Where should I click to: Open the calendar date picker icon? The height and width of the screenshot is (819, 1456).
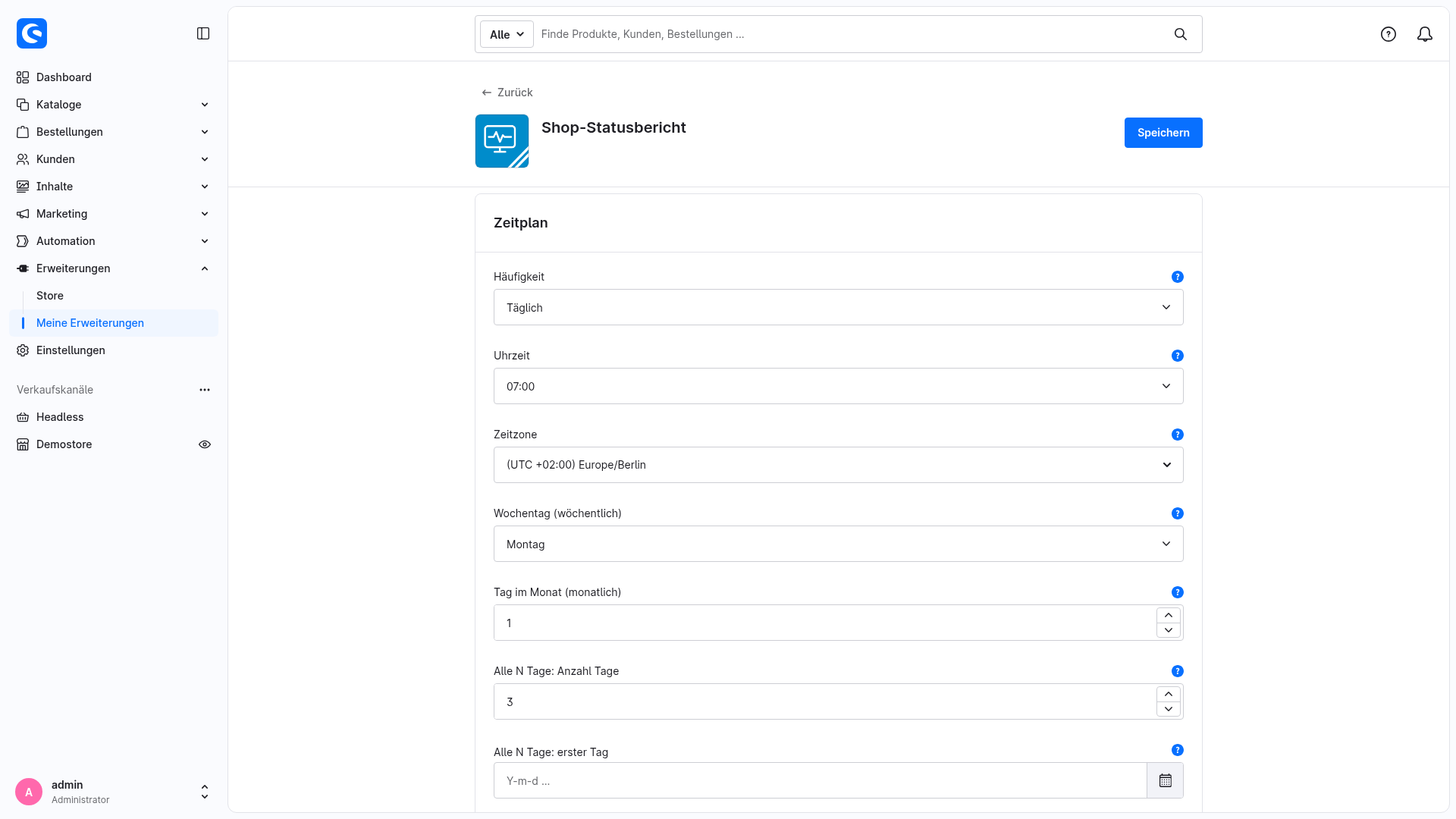click(1166, 780)
